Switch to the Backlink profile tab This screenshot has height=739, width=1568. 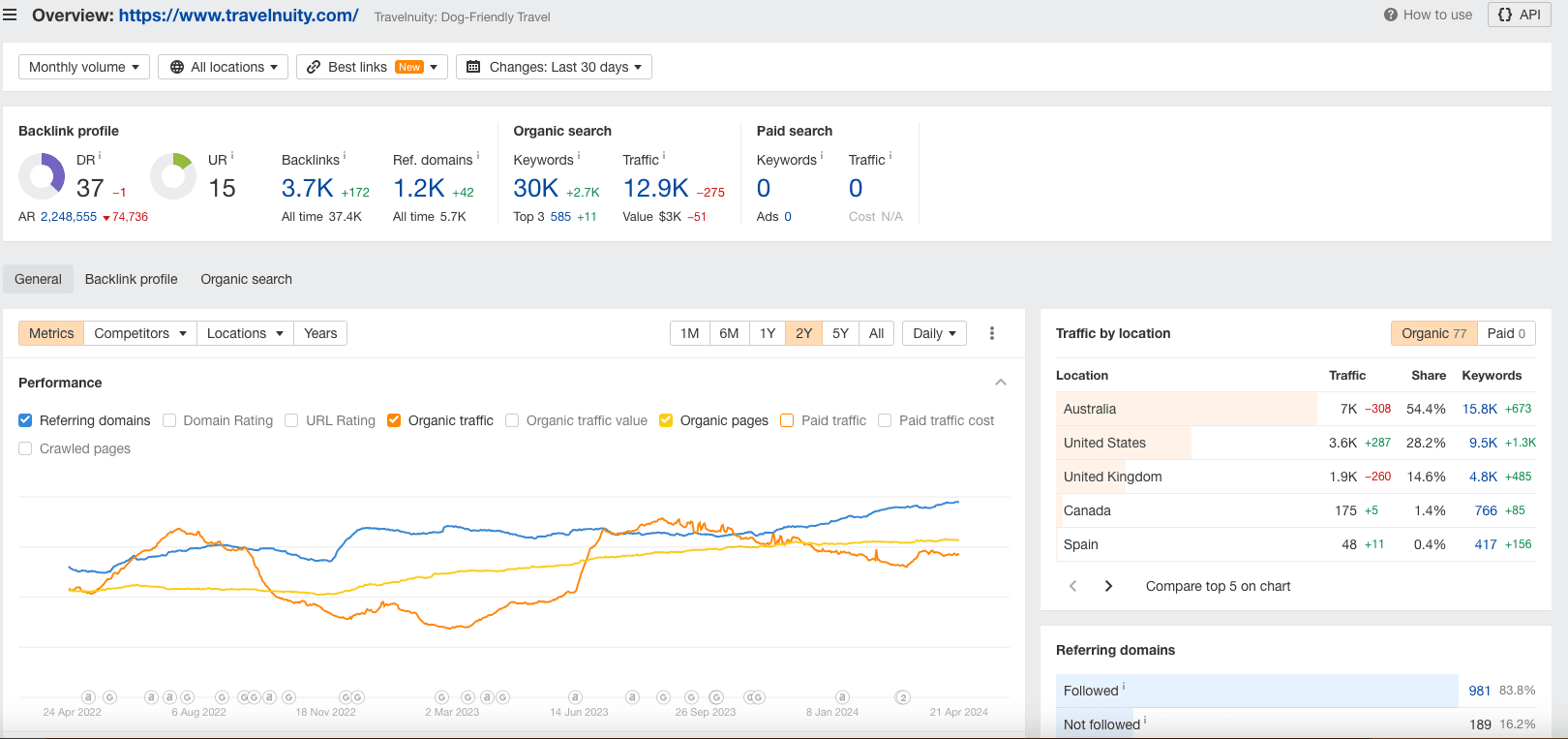(x=132, y=279)
